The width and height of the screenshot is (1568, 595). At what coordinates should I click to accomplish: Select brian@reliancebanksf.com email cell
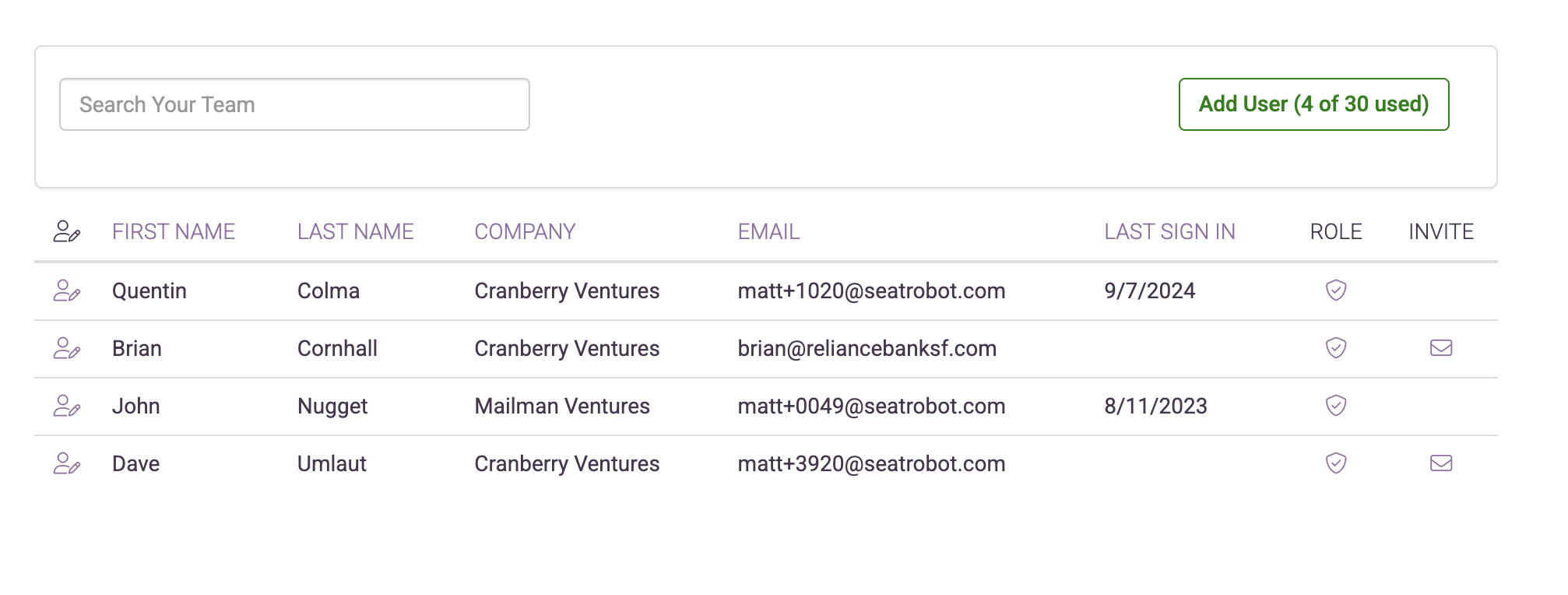coord(867,348)
